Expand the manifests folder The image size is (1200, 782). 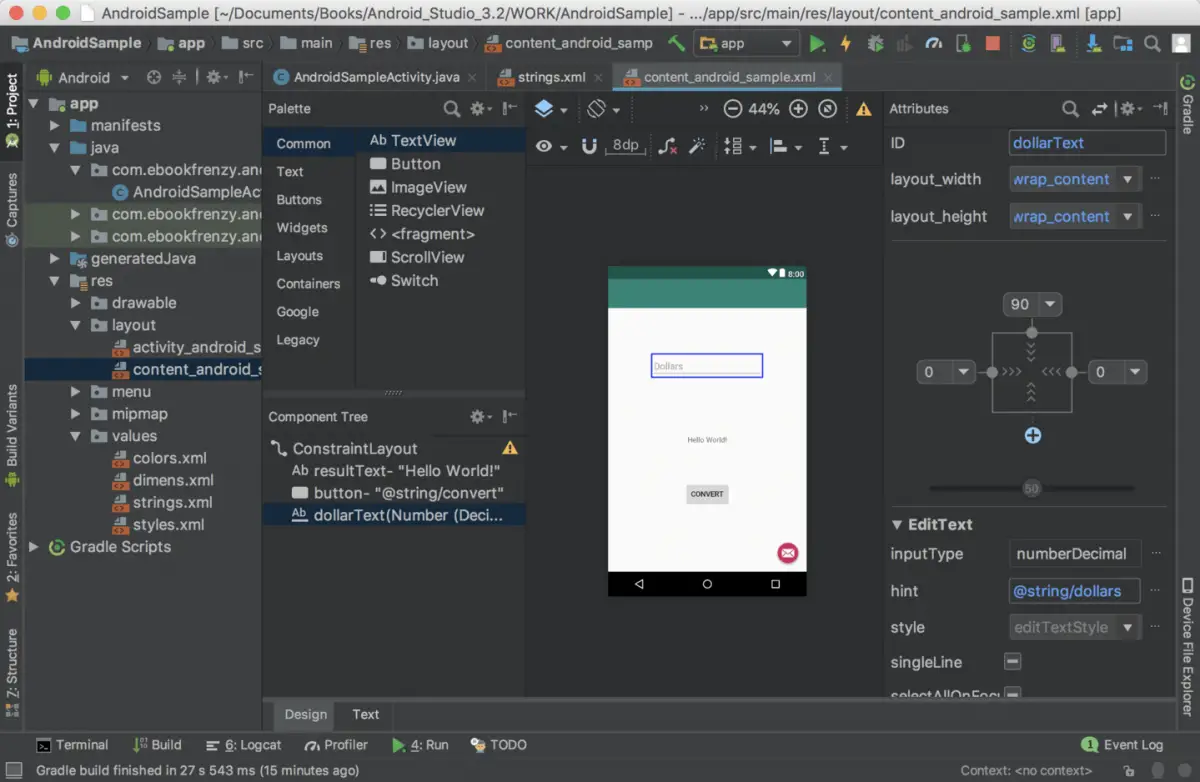[x=56, y=126]
